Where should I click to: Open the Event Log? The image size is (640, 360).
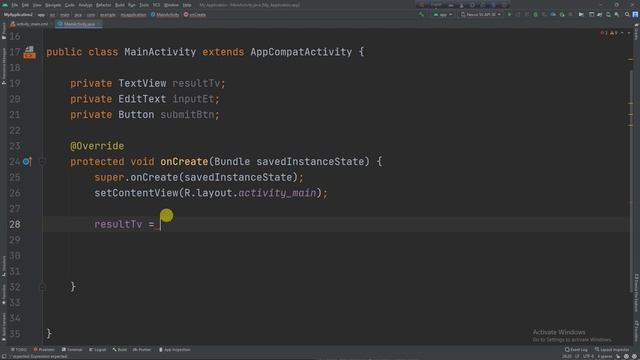[576, 350]
